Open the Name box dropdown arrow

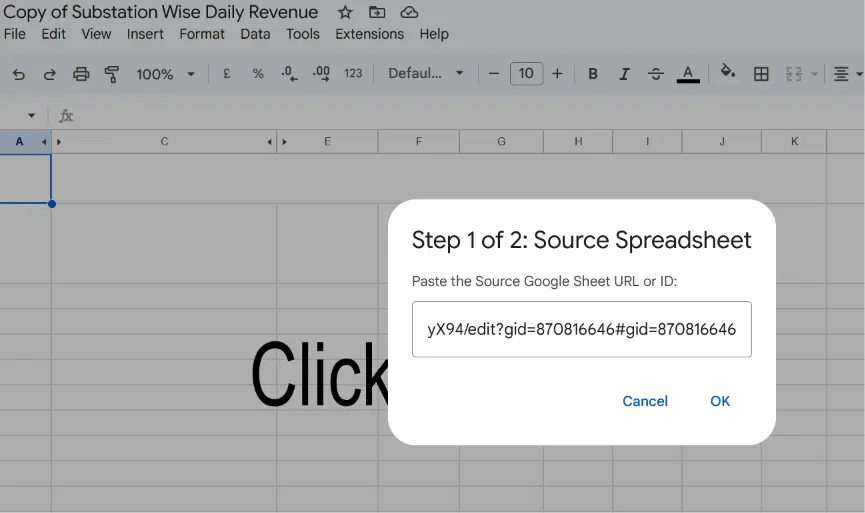tap(31, 116)
